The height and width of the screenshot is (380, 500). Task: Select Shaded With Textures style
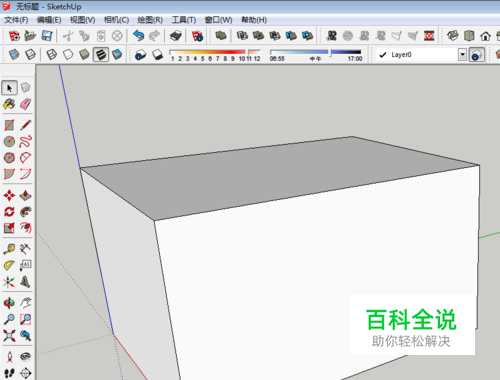(x=101, y=54)
